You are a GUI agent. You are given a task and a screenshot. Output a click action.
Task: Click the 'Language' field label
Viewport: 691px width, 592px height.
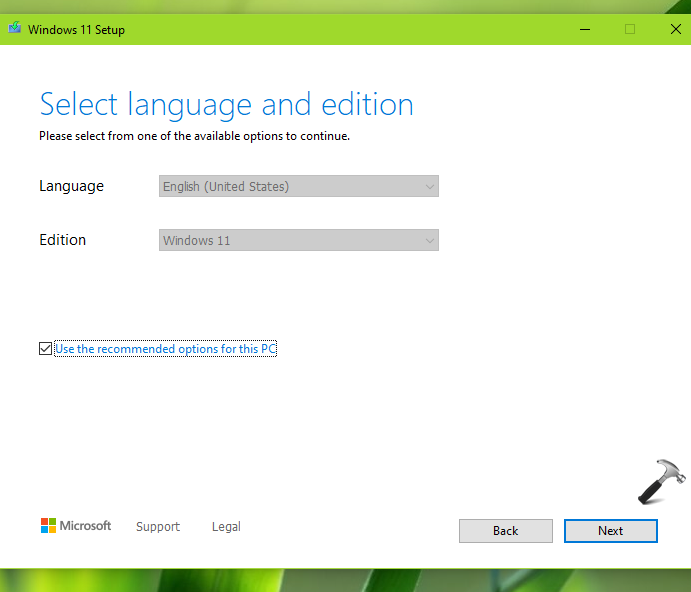click(71, 186)
